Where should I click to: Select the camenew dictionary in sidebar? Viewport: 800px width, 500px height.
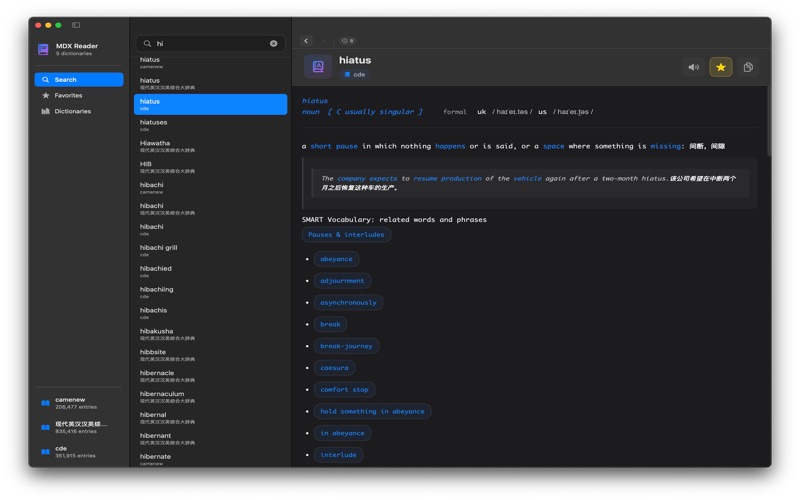click(77, 403)
